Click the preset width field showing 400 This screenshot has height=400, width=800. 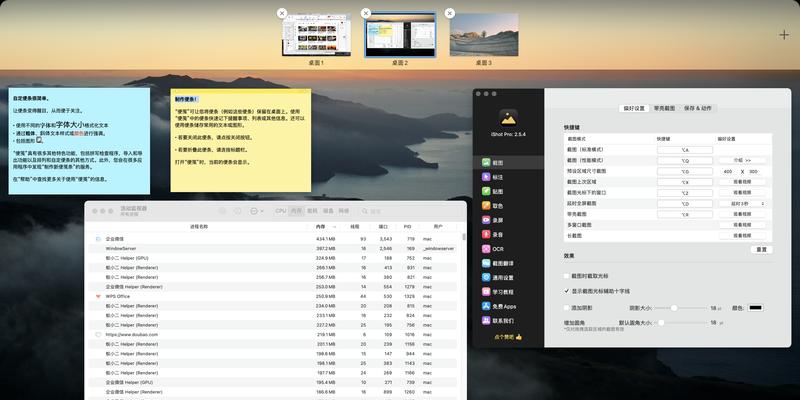pyautogui.click(x=728, y=171)
